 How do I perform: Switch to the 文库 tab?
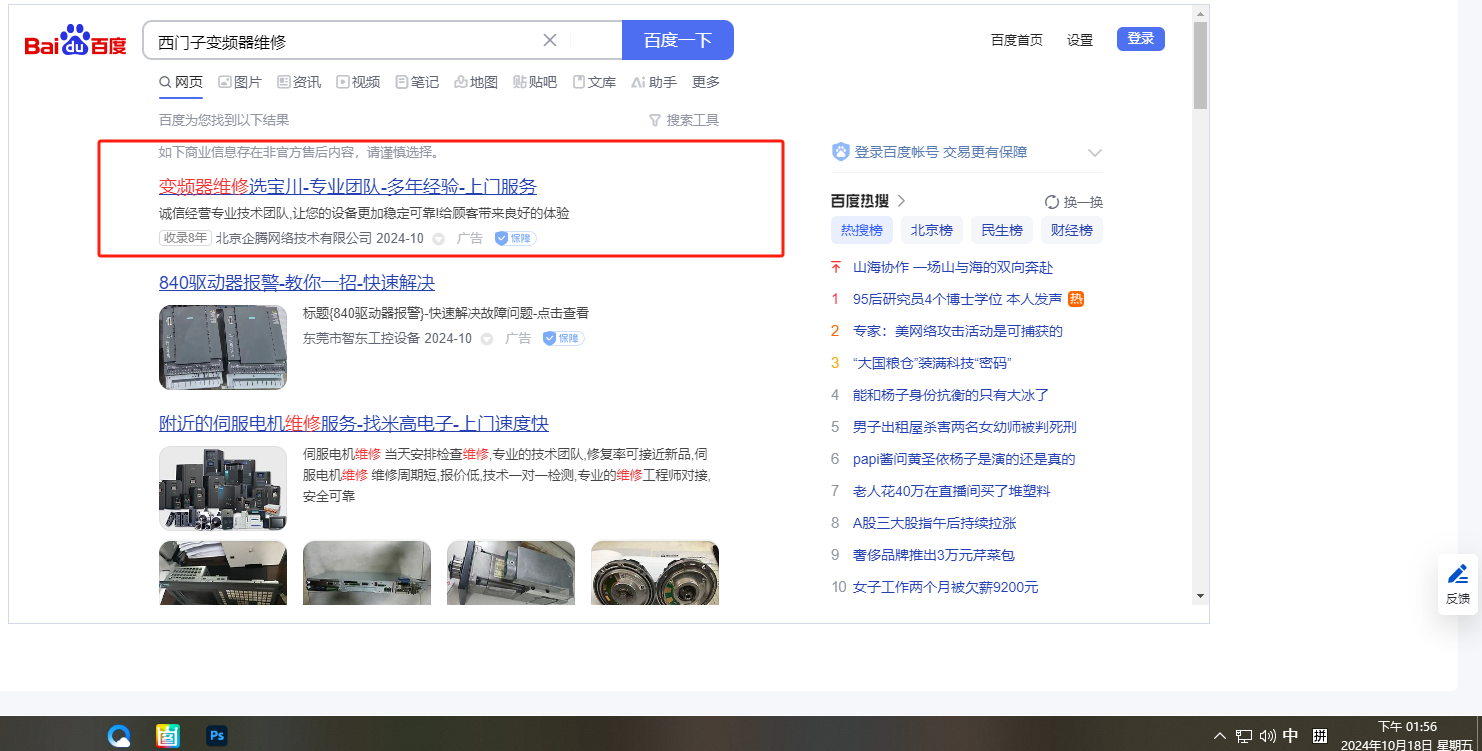tap(594, 82)
